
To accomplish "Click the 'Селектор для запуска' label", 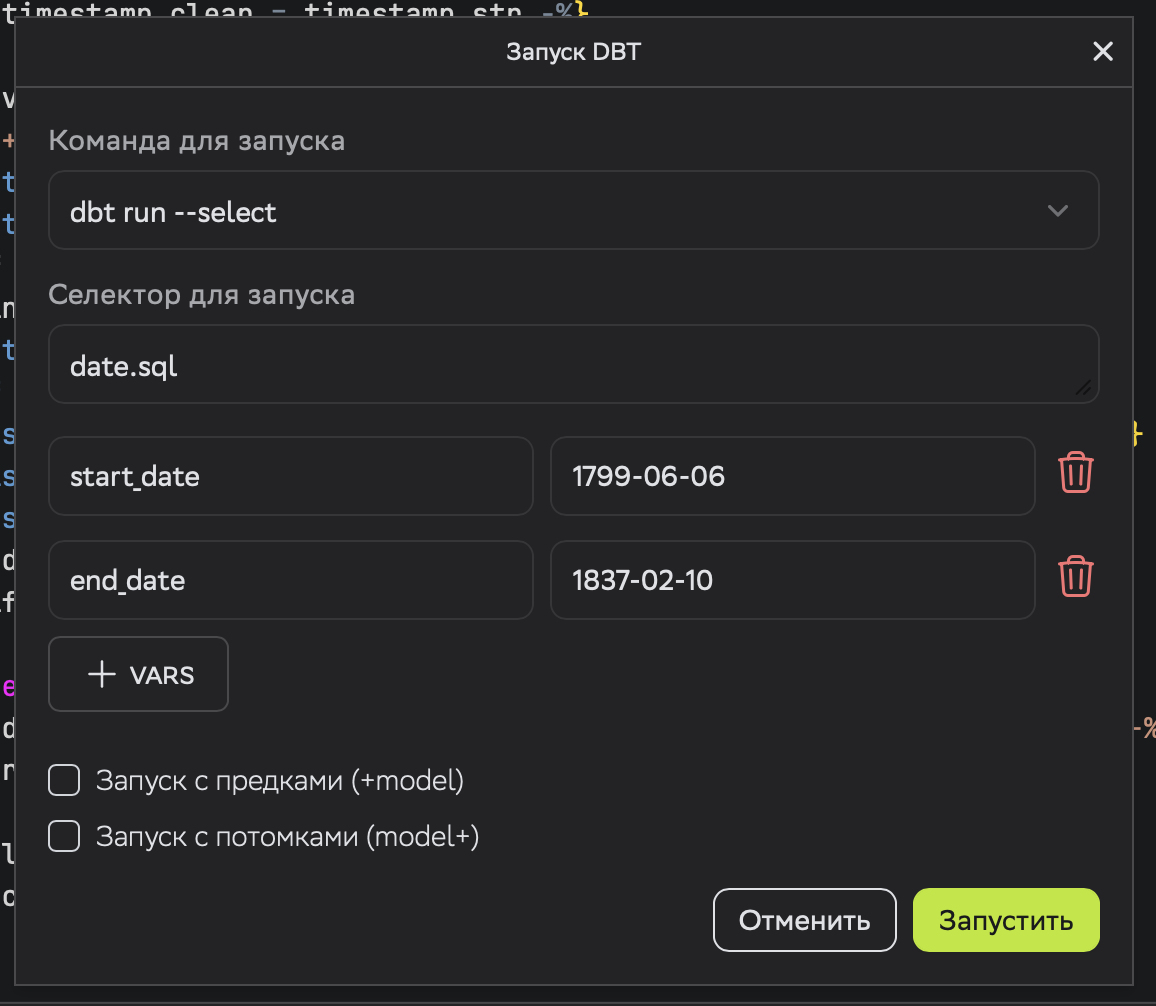I will [x=202, y=295].
